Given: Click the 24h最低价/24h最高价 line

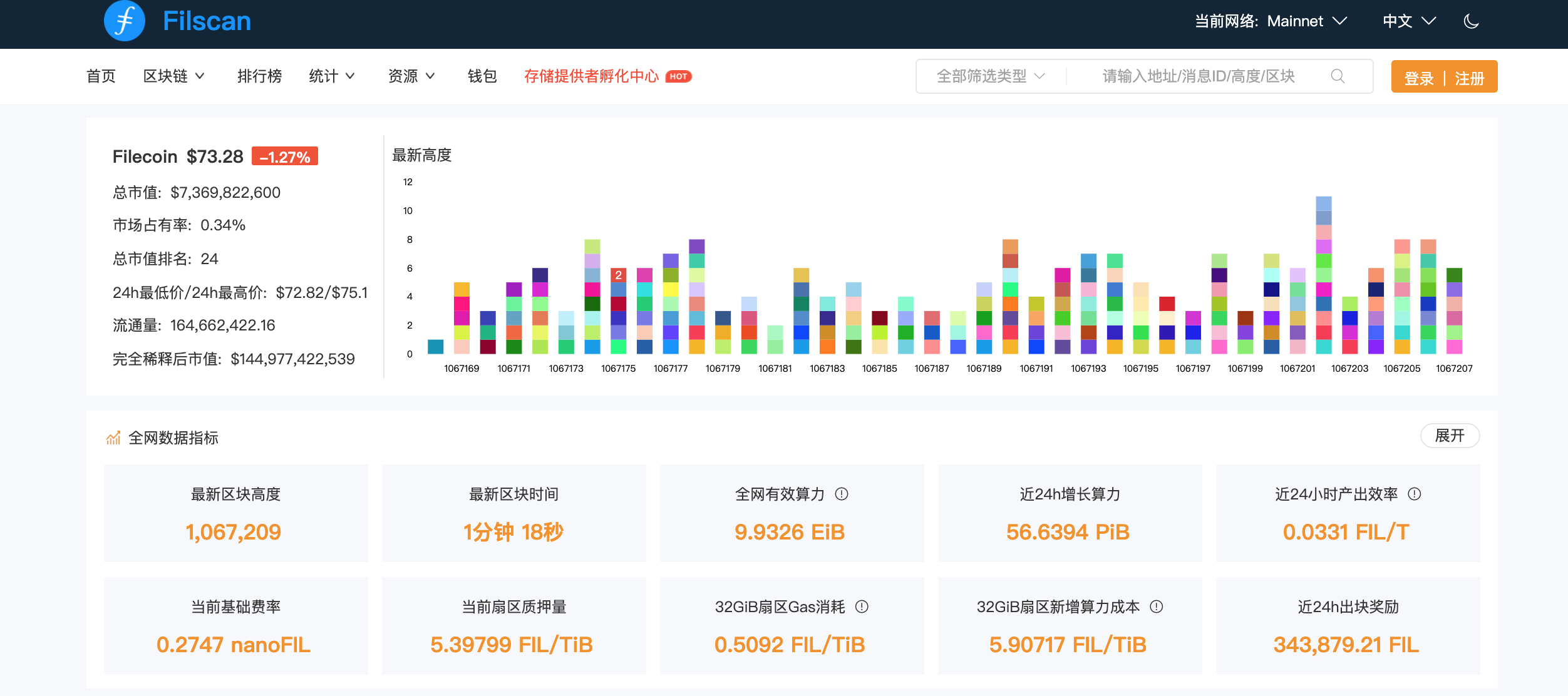Looking at the screenshot, I should pyautogui.click(x=240, y=292).
